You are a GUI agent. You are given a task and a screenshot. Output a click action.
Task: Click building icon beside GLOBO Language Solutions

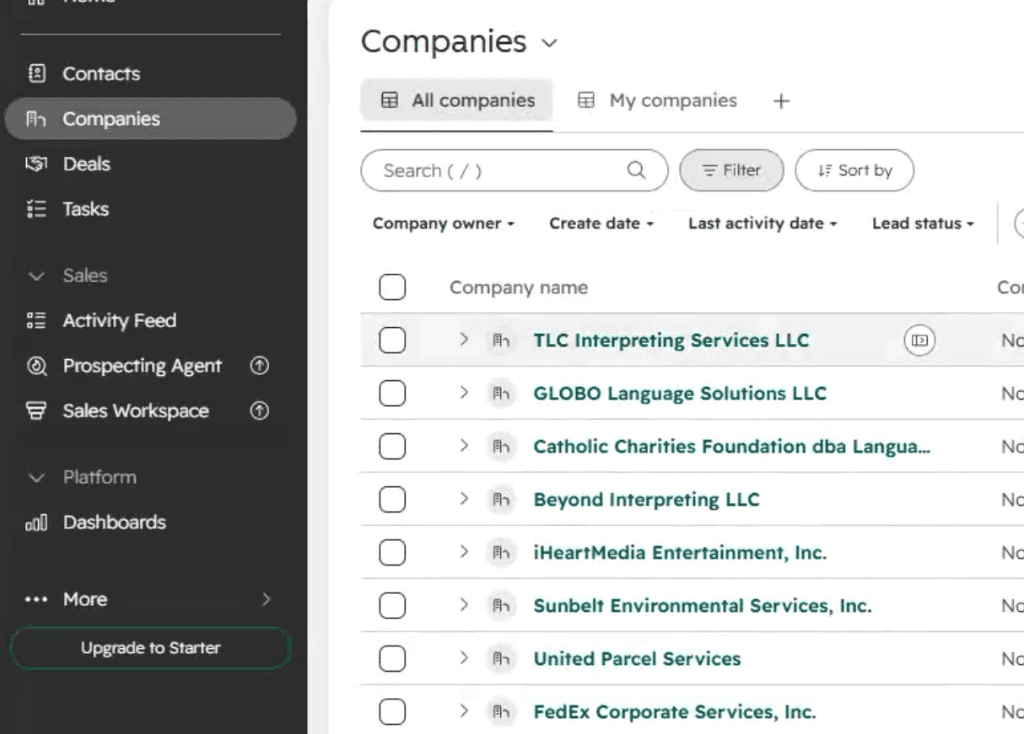point(501,393)
